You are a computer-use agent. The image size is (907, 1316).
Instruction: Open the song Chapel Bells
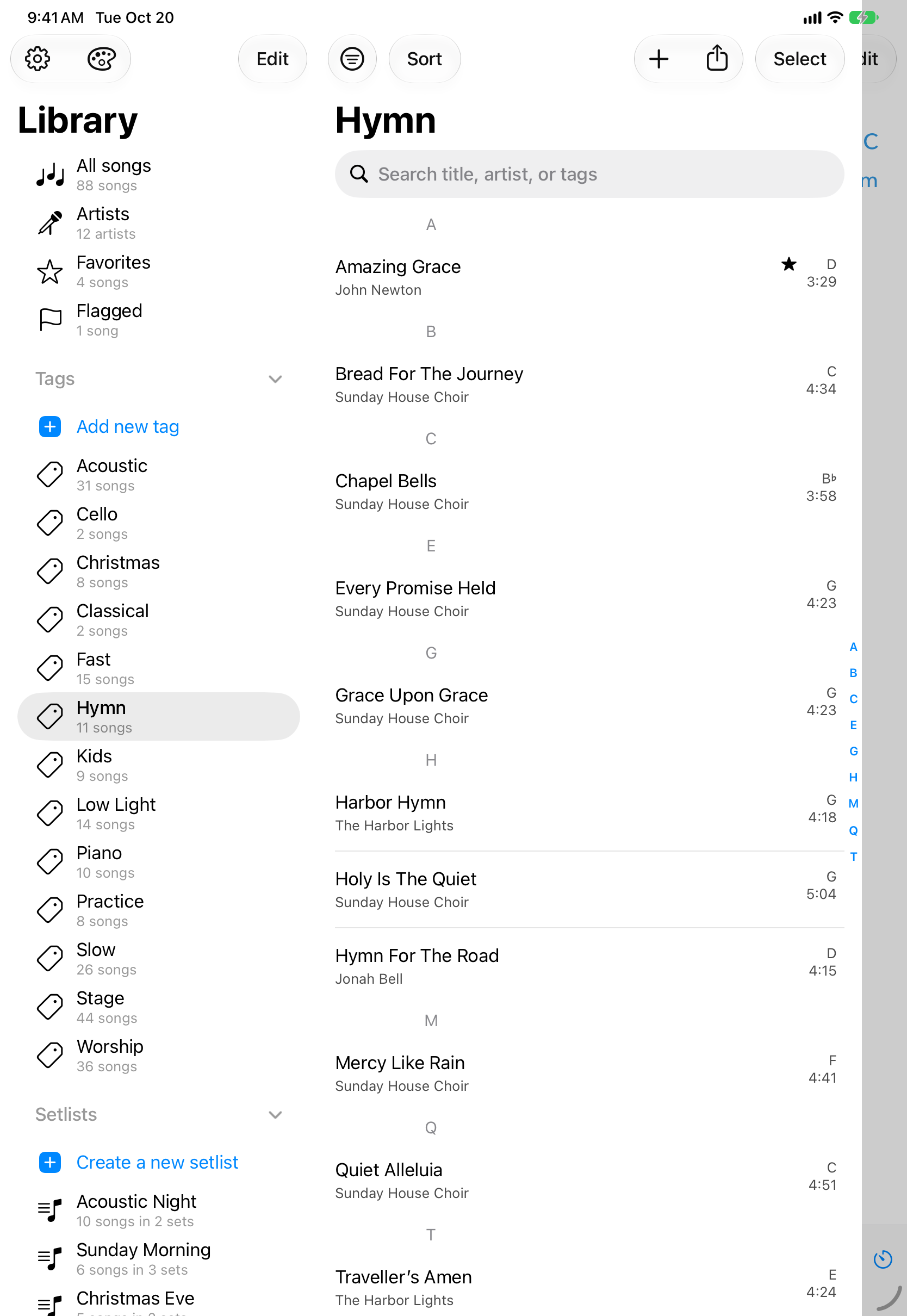[589, 492]
